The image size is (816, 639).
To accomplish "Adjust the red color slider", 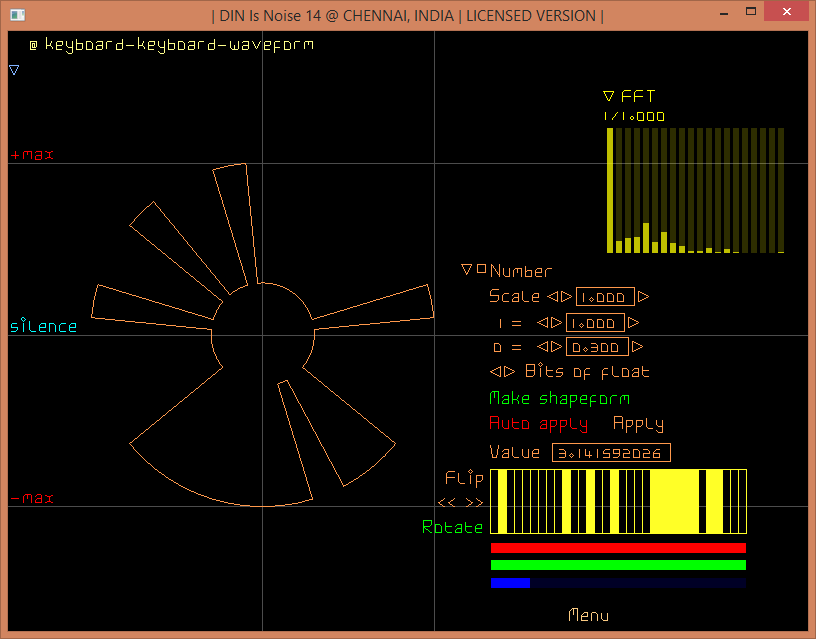I will coord(618,548).
